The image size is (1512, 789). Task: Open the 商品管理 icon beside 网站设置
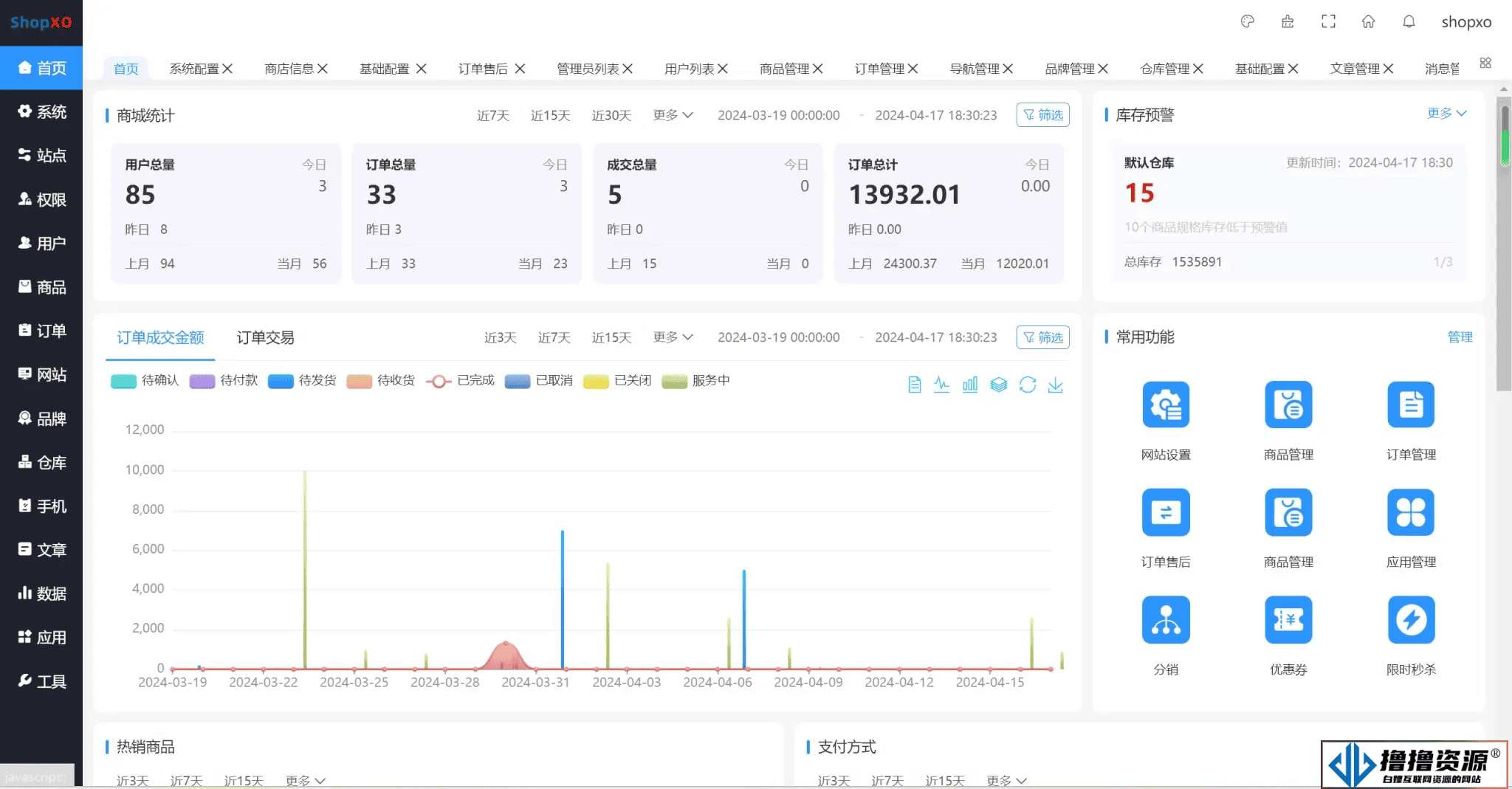[1288, 404]
